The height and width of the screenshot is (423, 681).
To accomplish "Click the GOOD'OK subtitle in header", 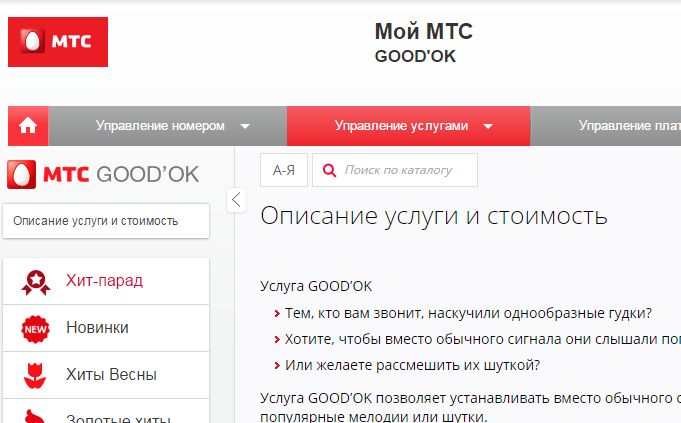I will [x=415, y=56].
